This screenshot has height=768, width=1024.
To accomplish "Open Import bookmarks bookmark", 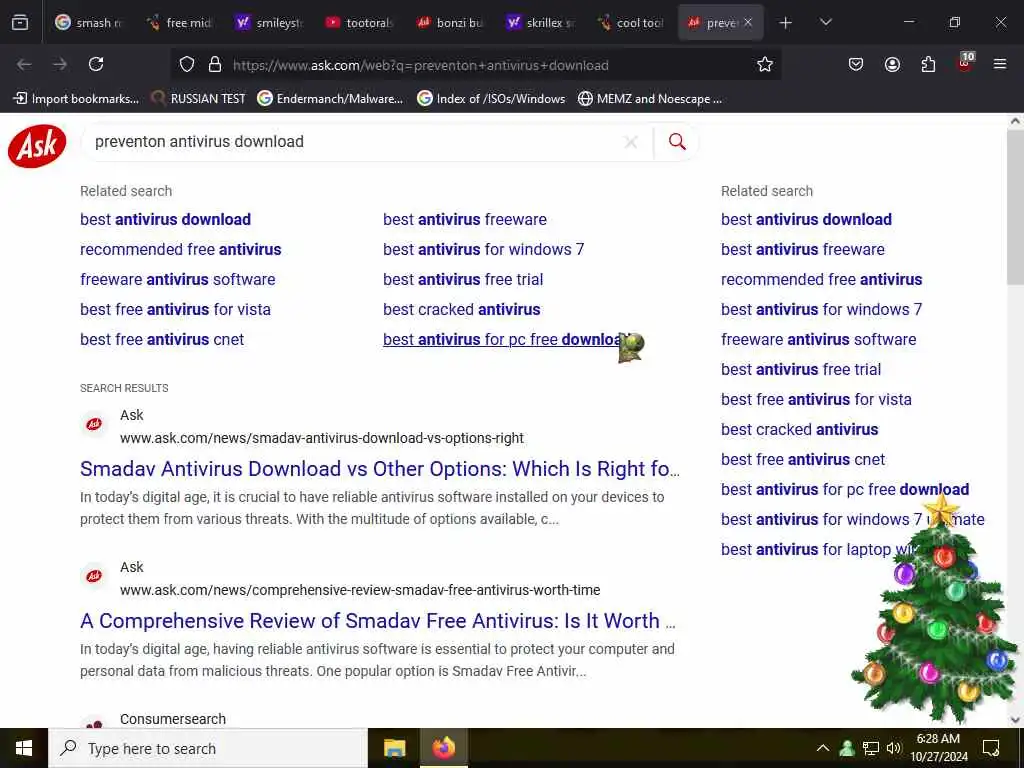I will [x=76, y=99].
